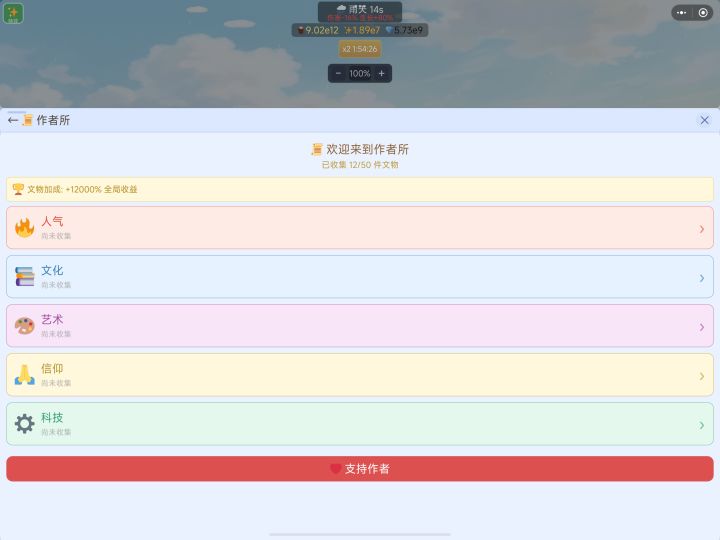Click the 欢迎来到作者所 heading
Viewport: 720px width, 540px height.
367,149
